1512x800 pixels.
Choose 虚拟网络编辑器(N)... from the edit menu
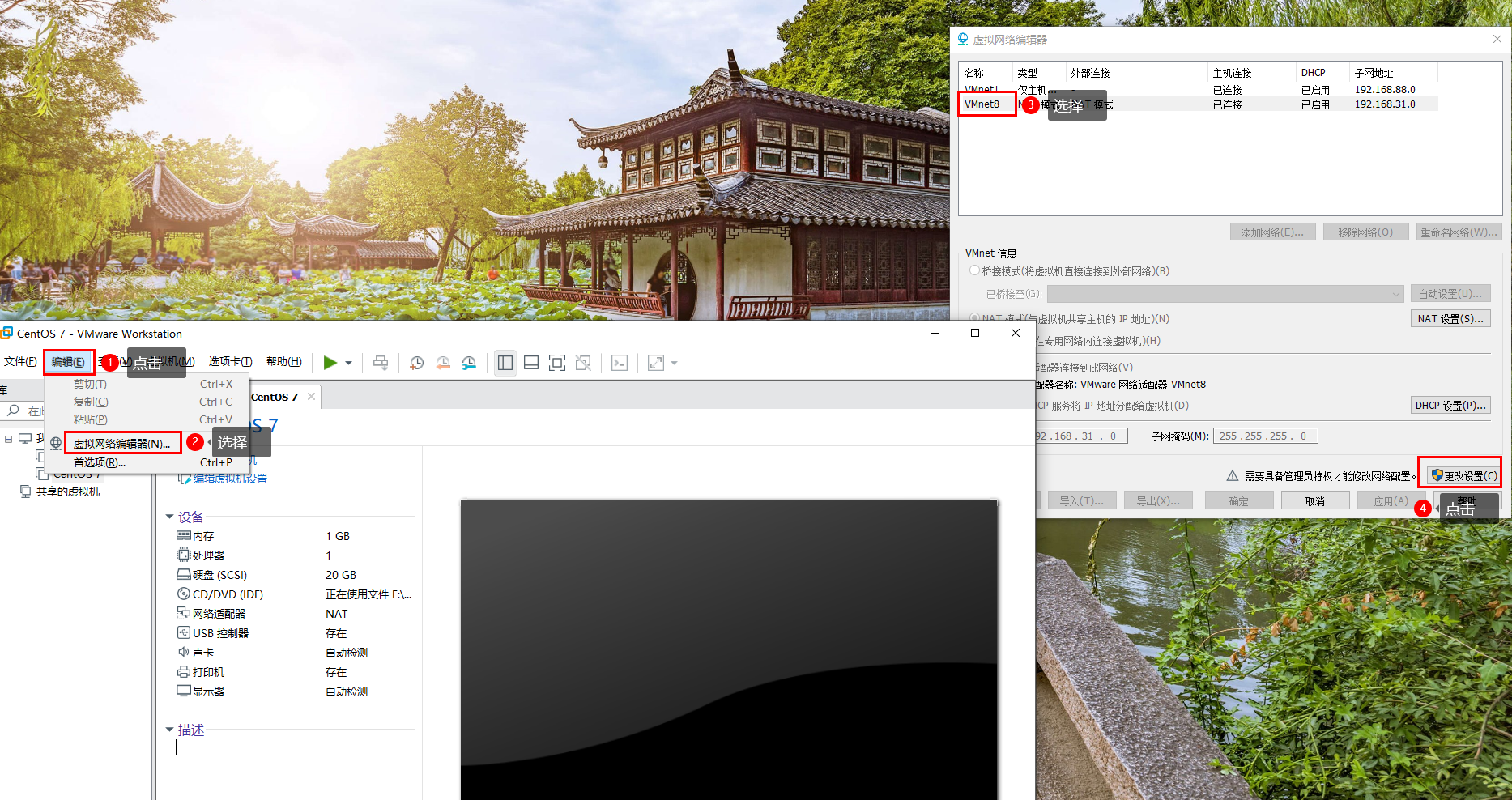[121, 444]
